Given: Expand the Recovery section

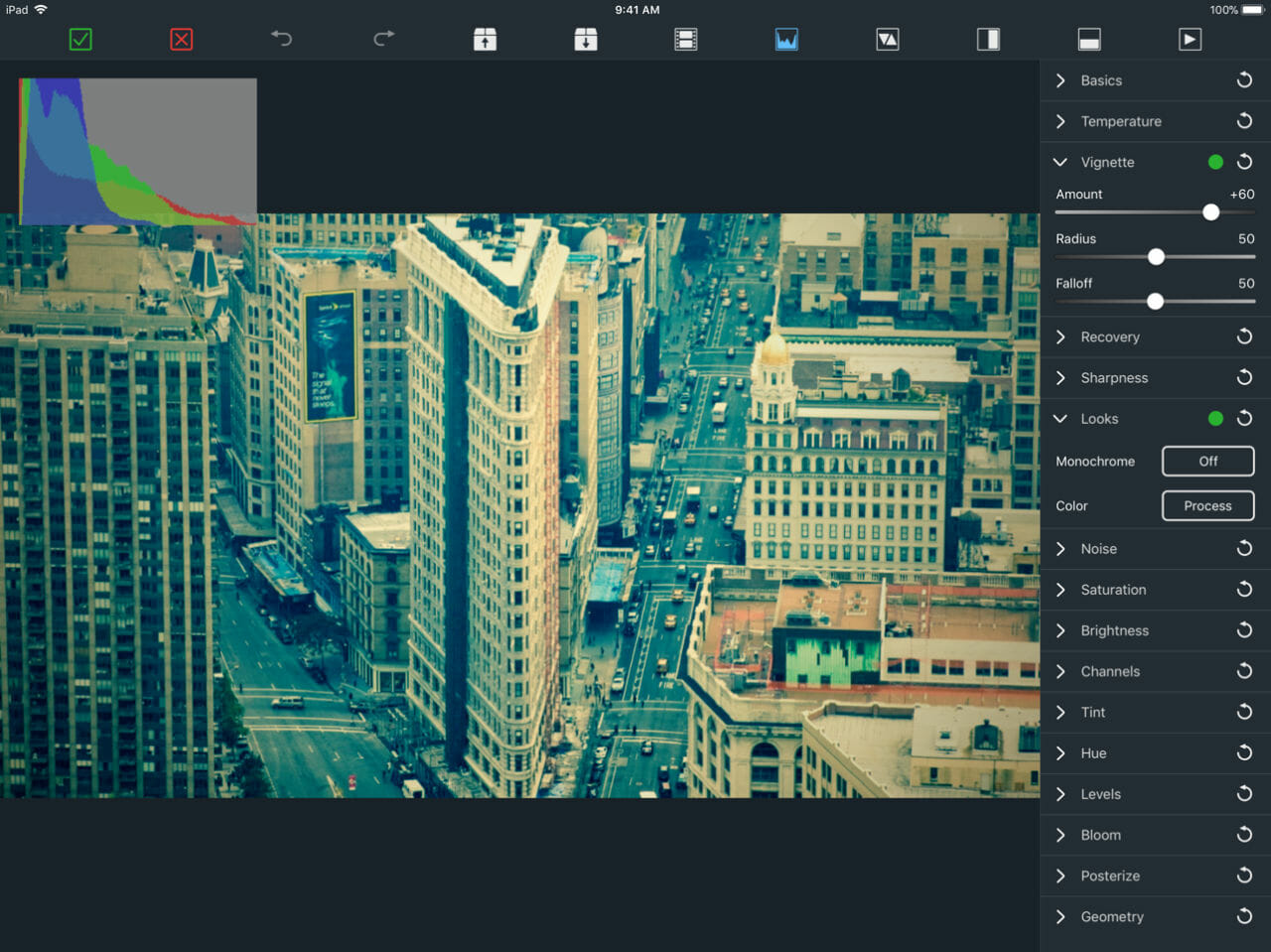Looking at the screenshot, I should (1060, 337).
